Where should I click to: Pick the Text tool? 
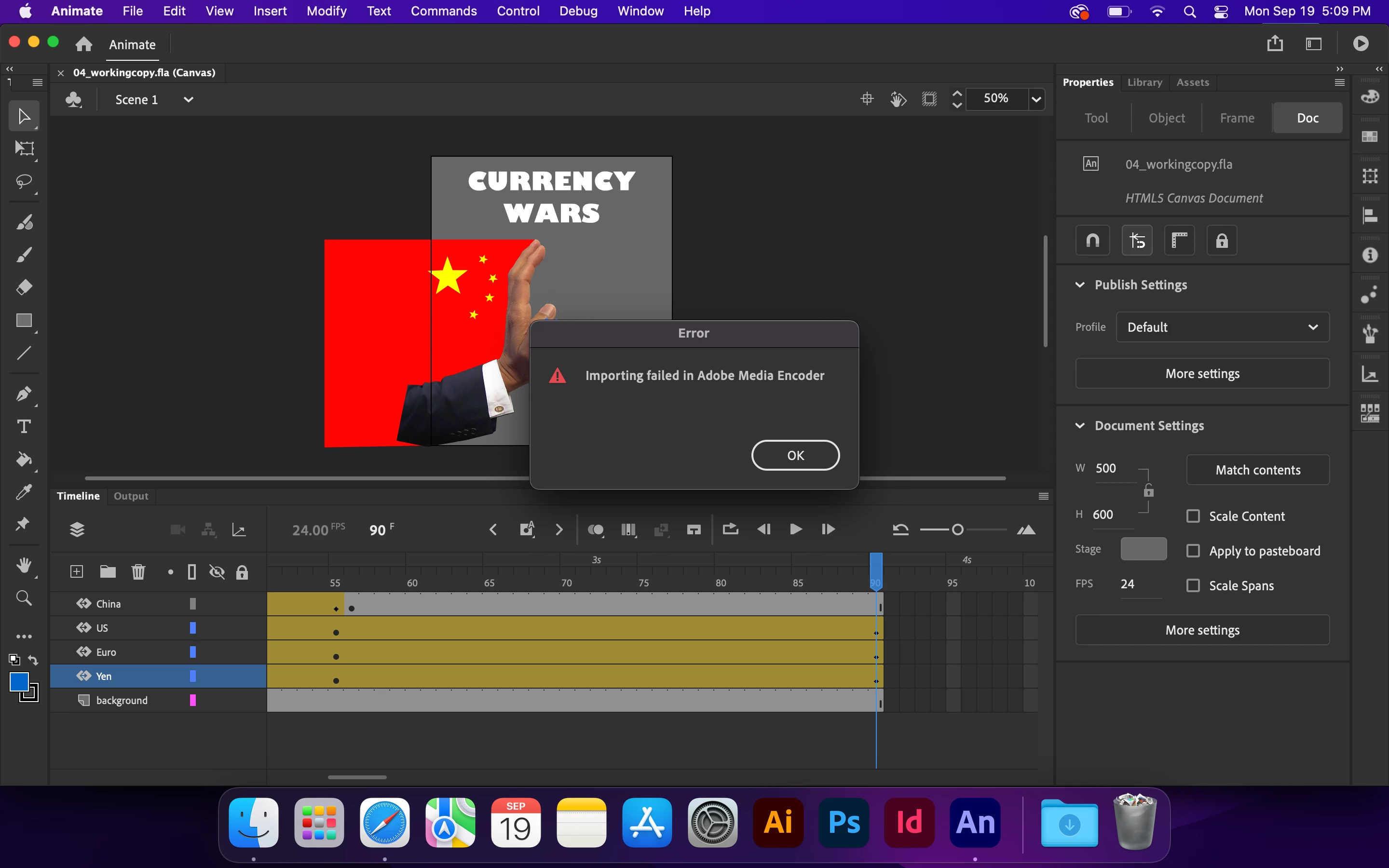24,427
